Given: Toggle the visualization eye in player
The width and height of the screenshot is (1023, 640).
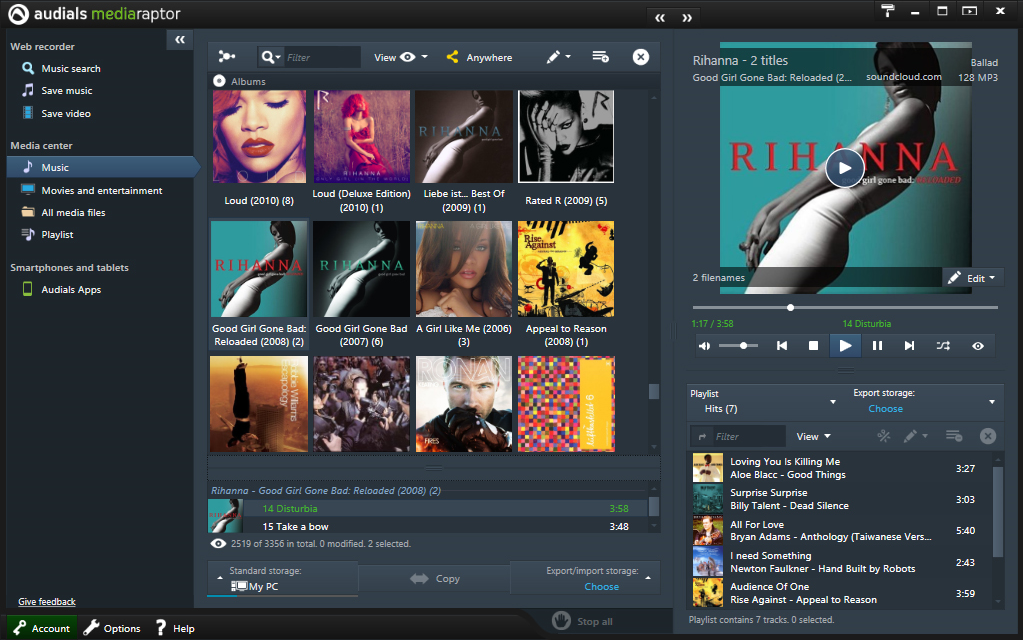Looking at the screenshot, I should point(977,346).
